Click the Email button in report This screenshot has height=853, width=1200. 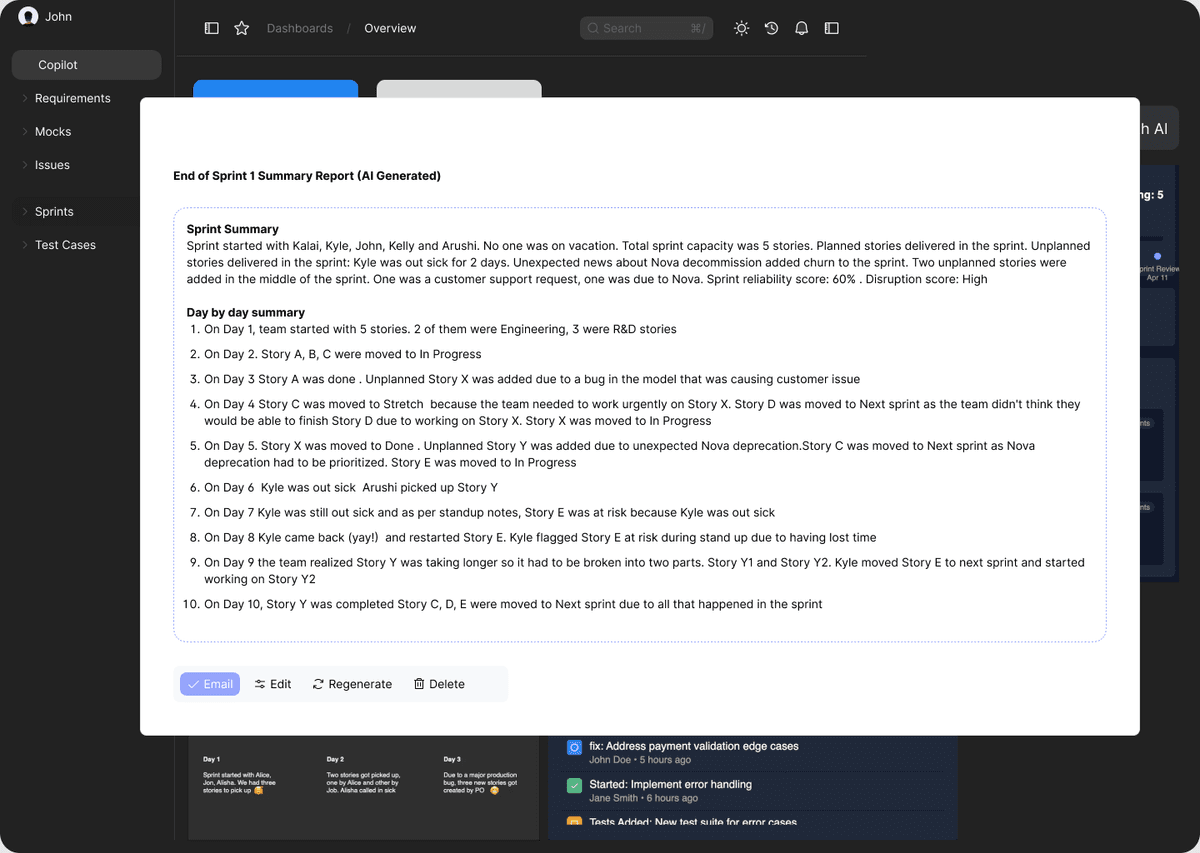210,684
